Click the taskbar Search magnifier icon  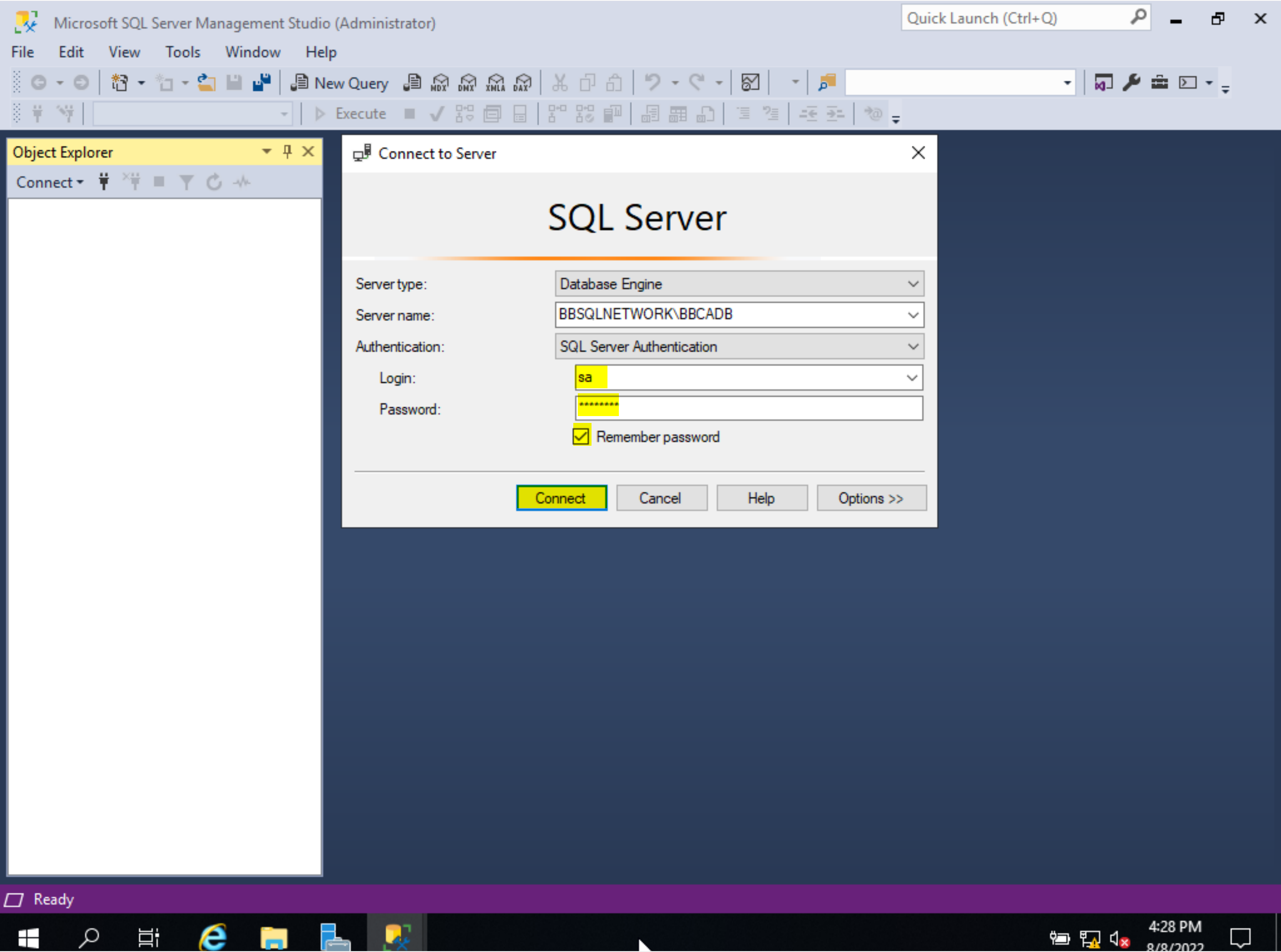coord(89,937)
